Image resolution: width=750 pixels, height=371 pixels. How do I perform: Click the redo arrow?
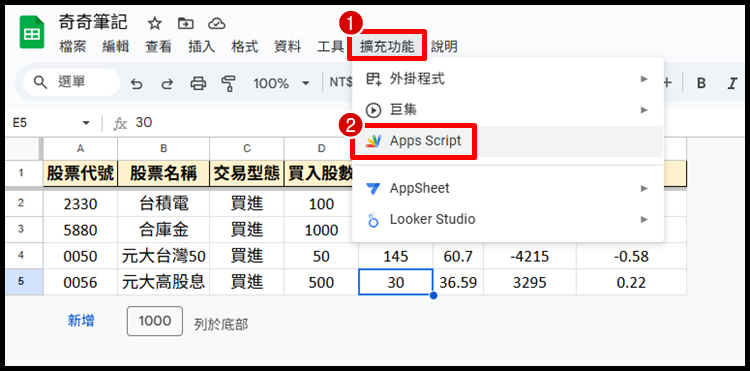tap(166, 84)
